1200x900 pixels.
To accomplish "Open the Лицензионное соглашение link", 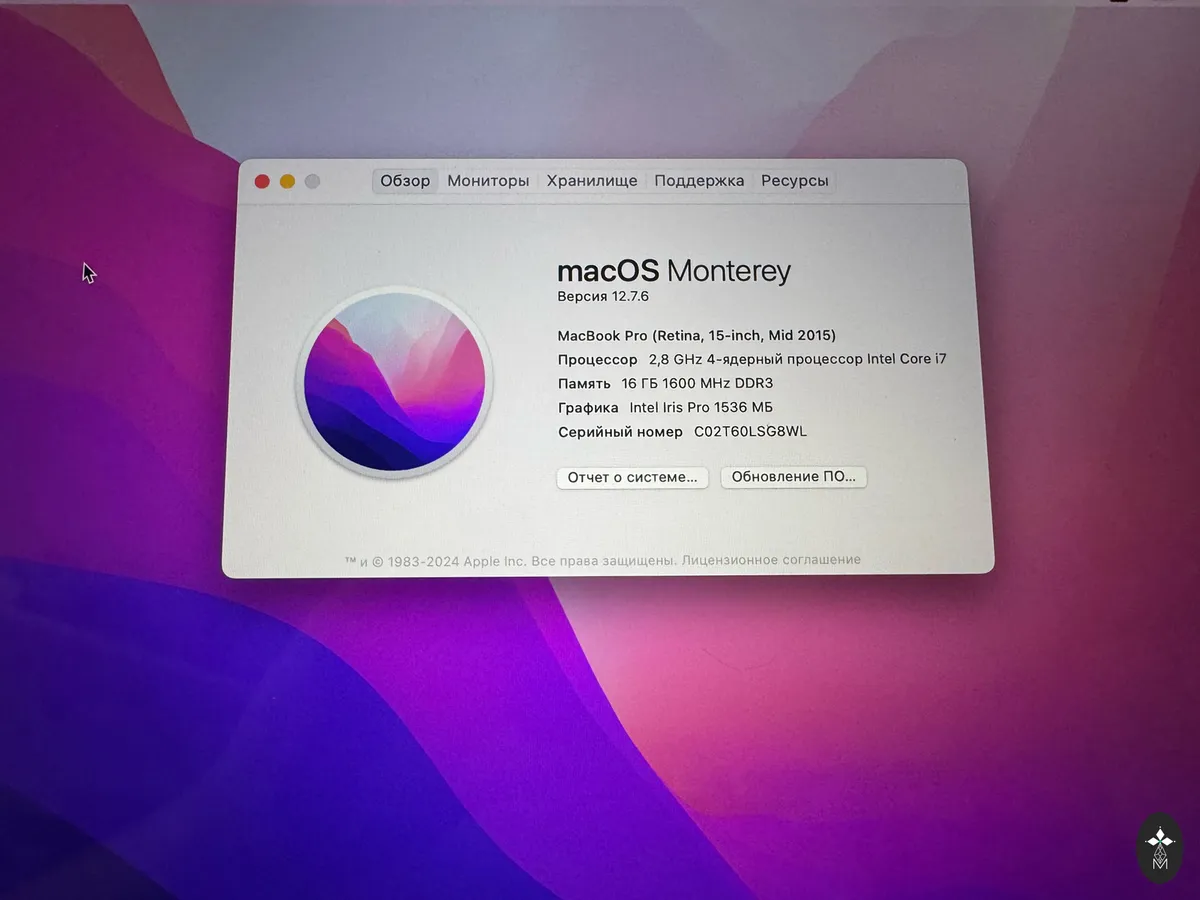I will click(x=771, y=560).
